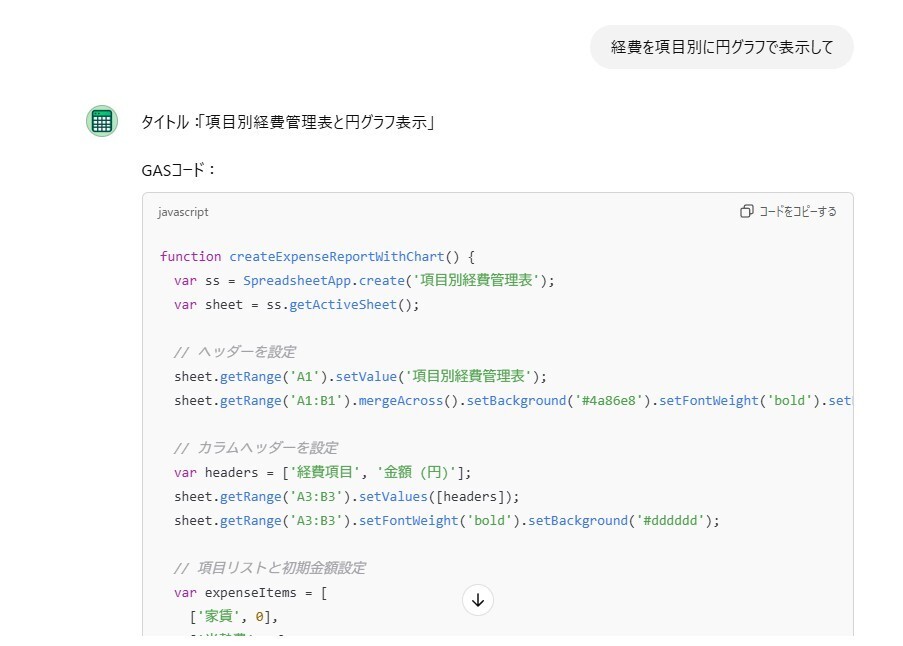Click the var headers code line
The image size is (903, 646).
(322, 473)
